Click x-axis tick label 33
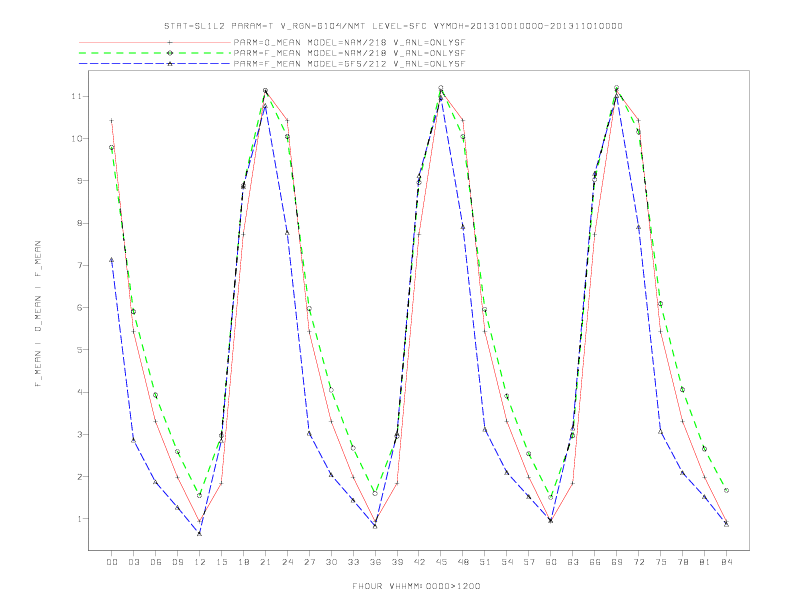Screen dimensions: 792x612 pyautogui.click(x=353, y=562)
